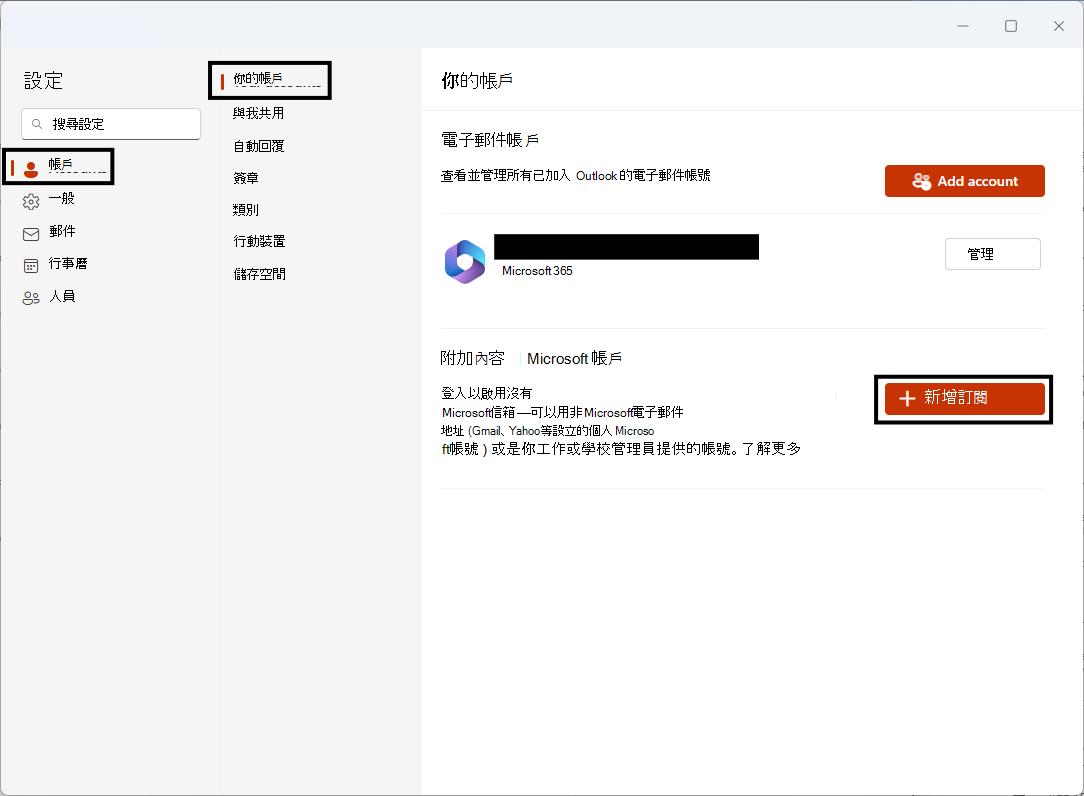The width and height of the screenshot is (1084, 796).
Task: Follow the 了解更多 link
Action: (x=772, y=449)
